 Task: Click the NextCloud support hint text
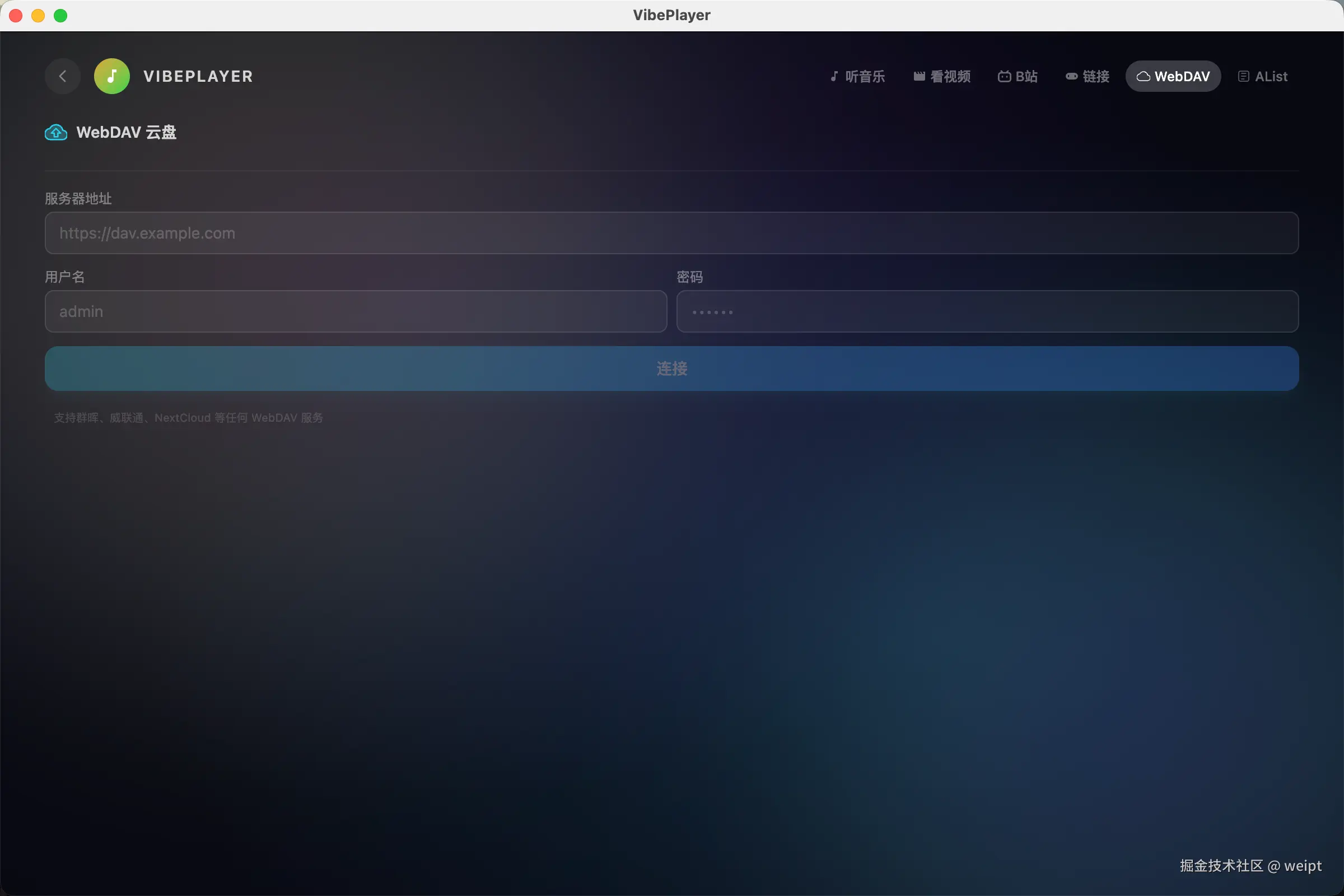coord(189,418)
